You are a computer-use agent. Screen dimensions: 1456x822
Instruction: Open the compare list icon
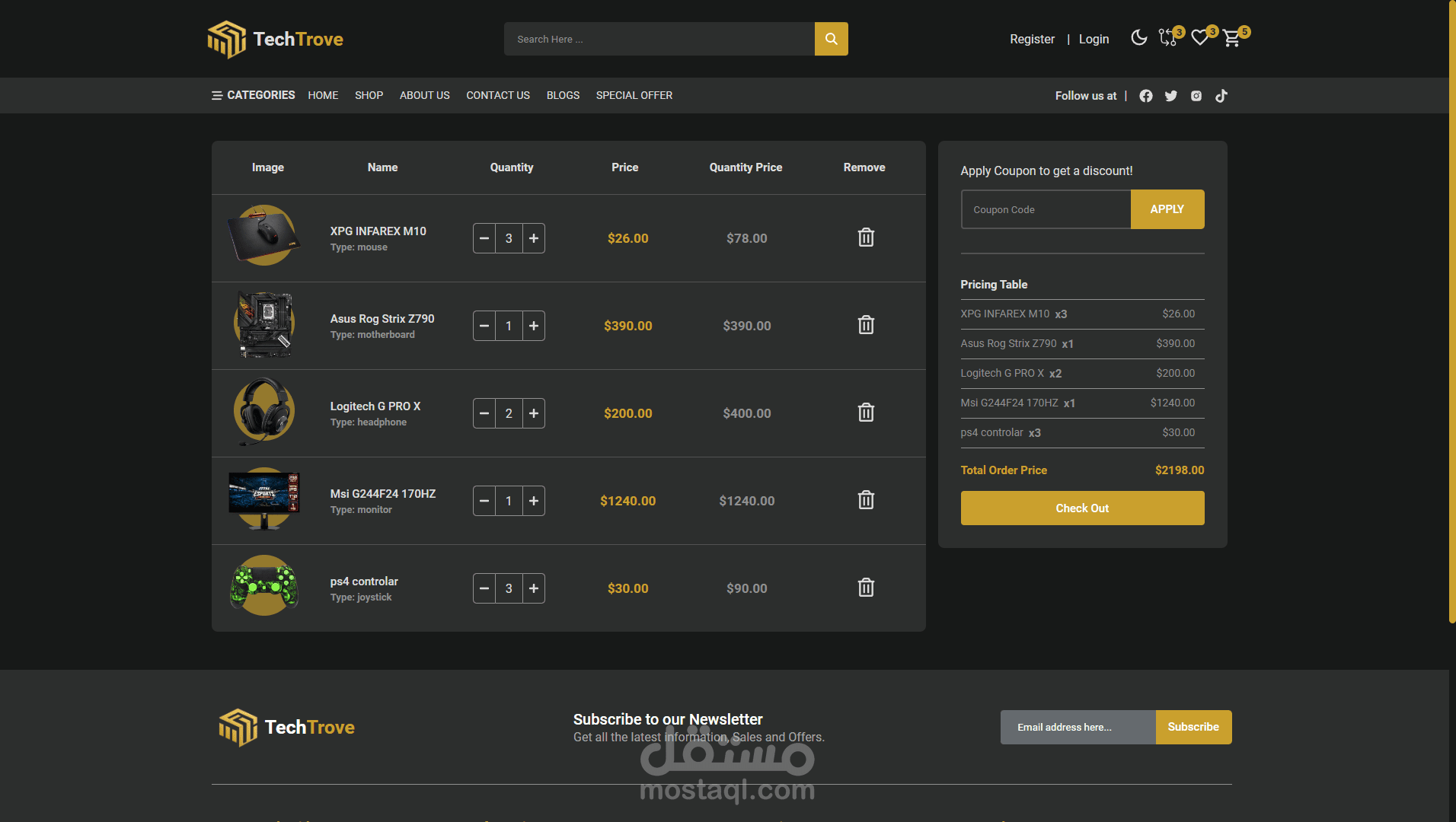tap(1168, 38)
